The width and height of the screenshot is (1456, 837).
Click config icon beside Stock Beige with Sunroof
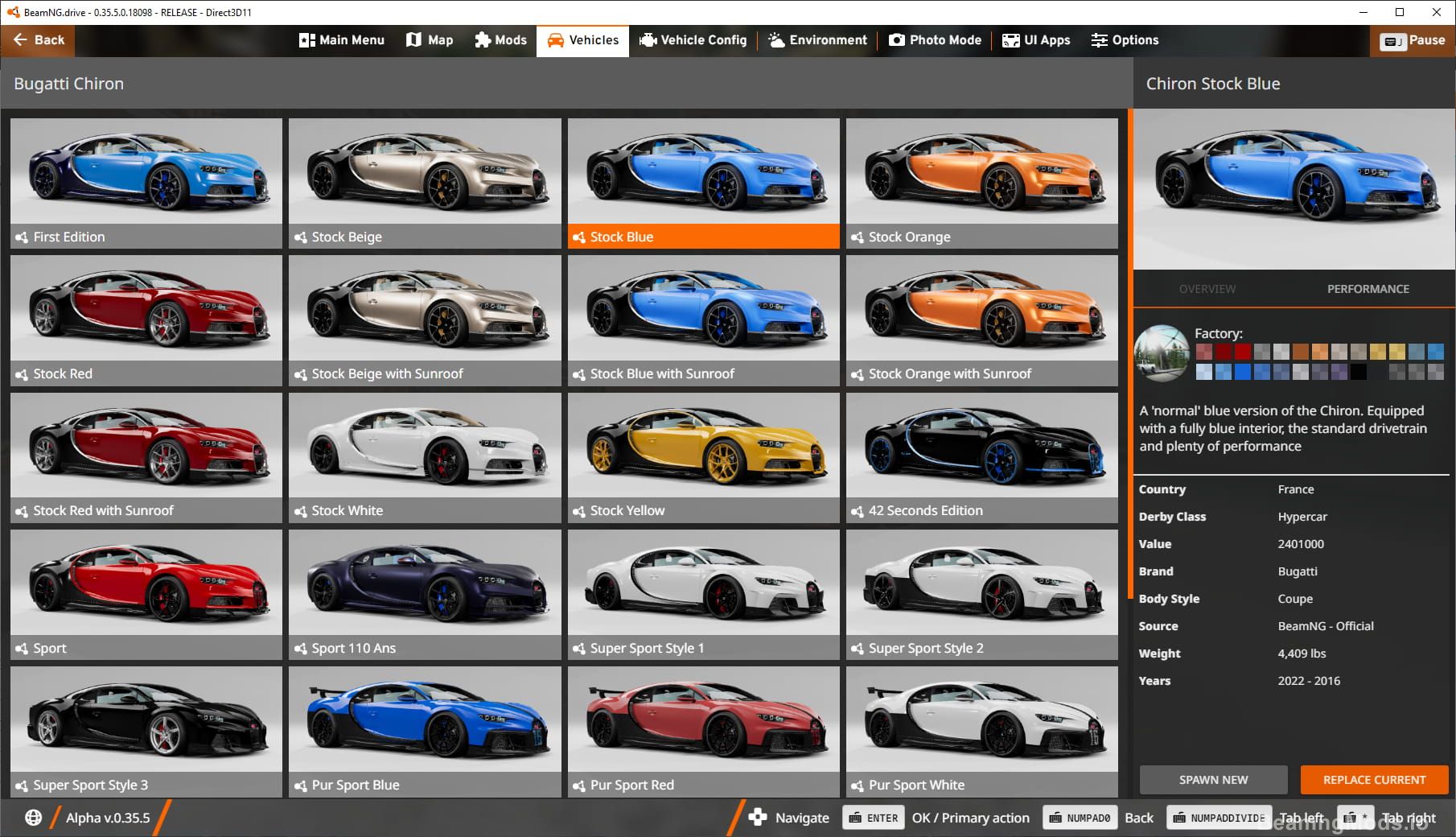coord(300,374)
